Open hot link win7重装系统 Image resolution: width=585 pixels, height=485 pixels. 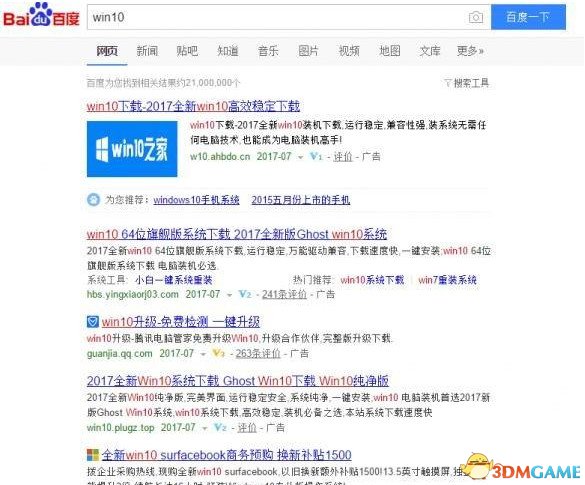coord(447,280)
